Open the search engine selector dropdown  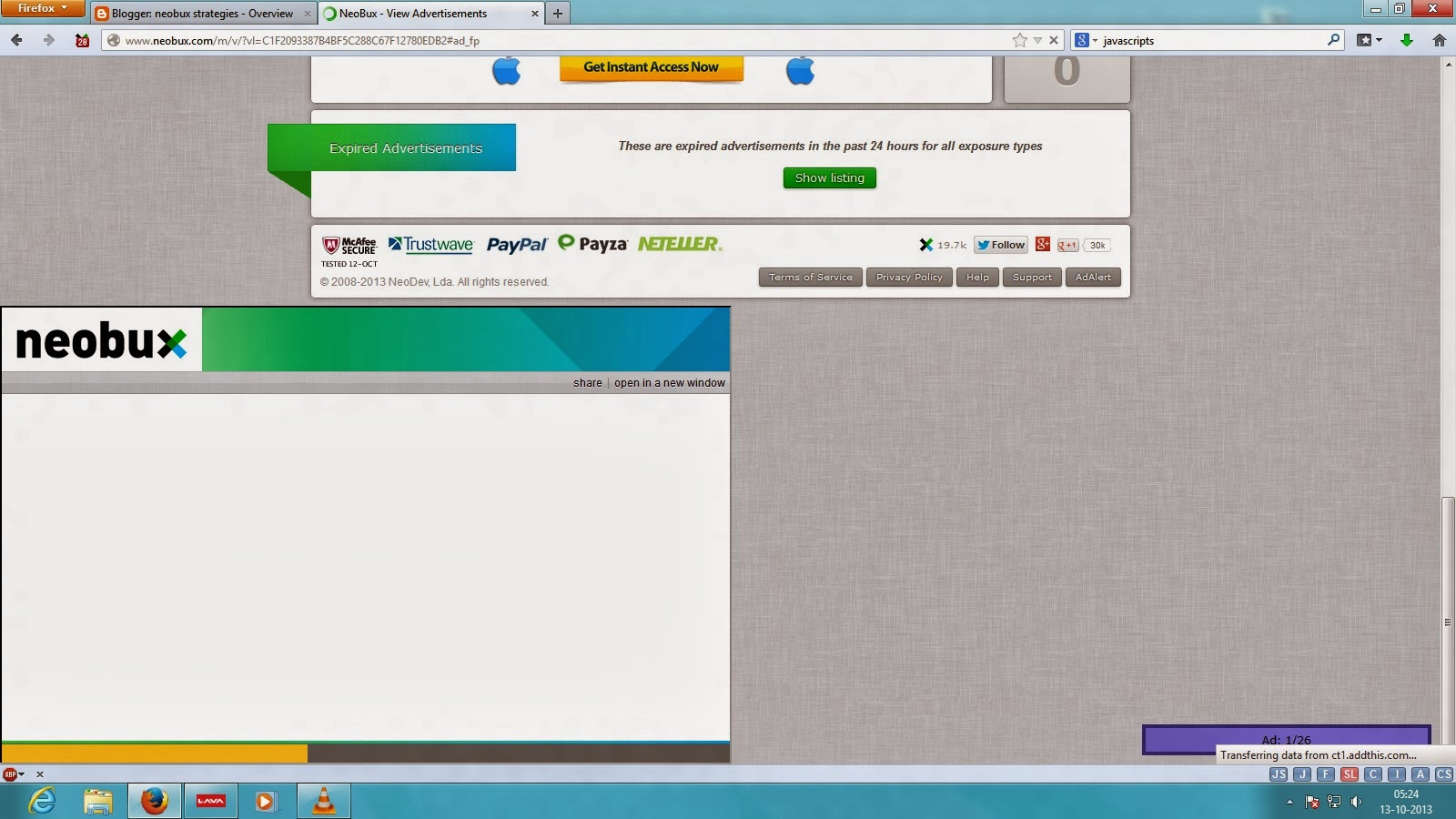[x=1085, y=40]
